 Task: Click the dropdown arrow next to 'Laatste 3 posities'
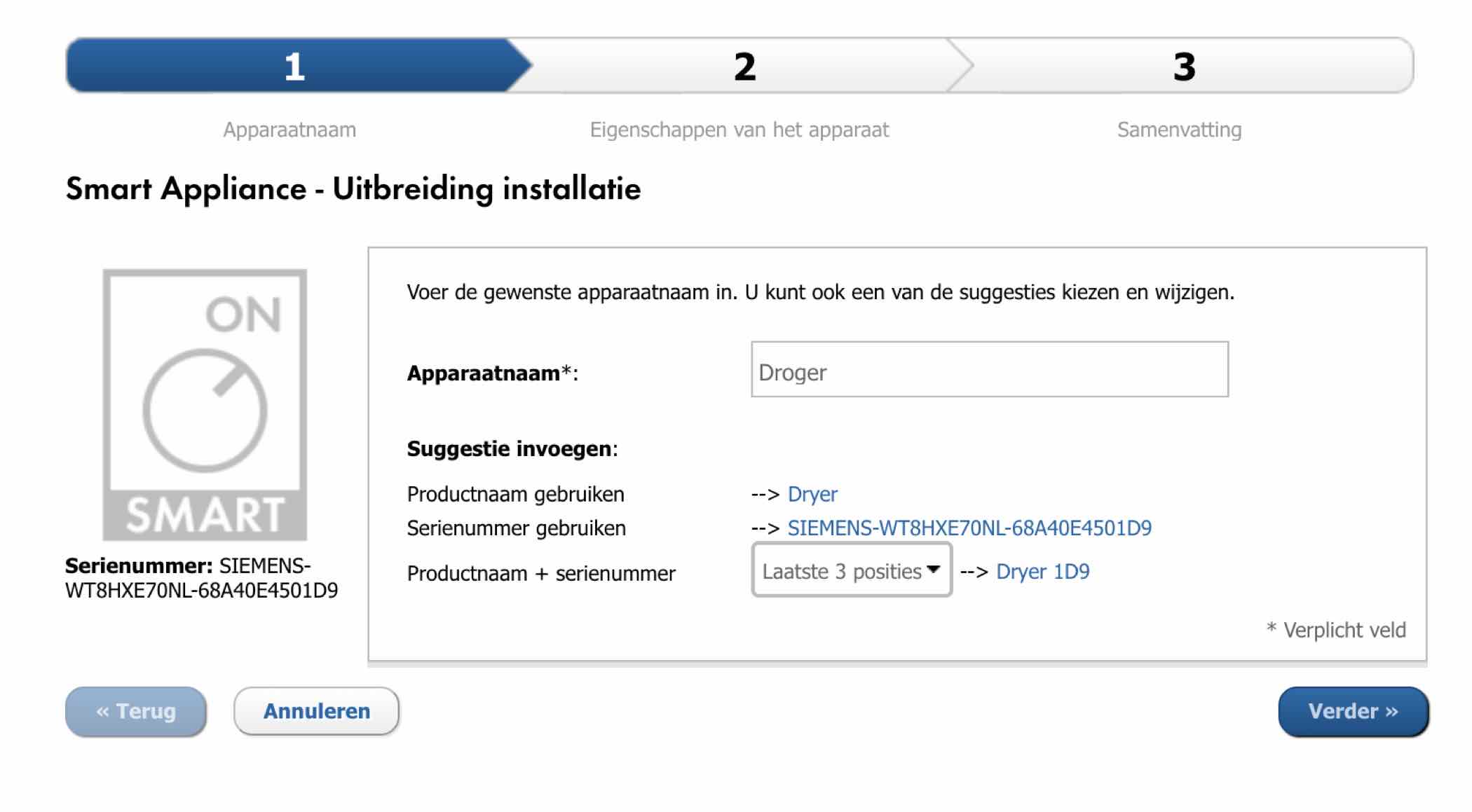pos(933,570)
